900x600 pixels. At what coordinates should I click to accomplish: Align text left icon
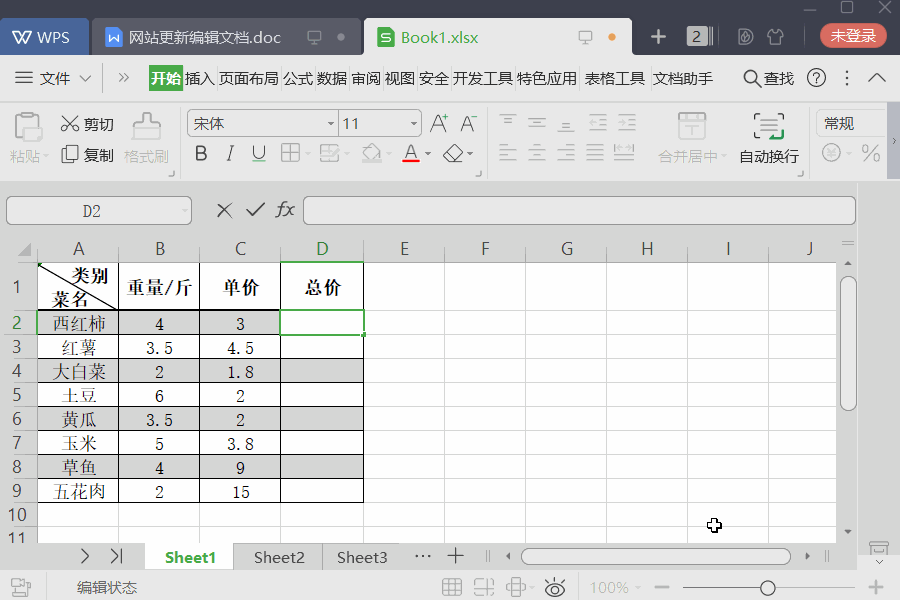coord(507,153)
